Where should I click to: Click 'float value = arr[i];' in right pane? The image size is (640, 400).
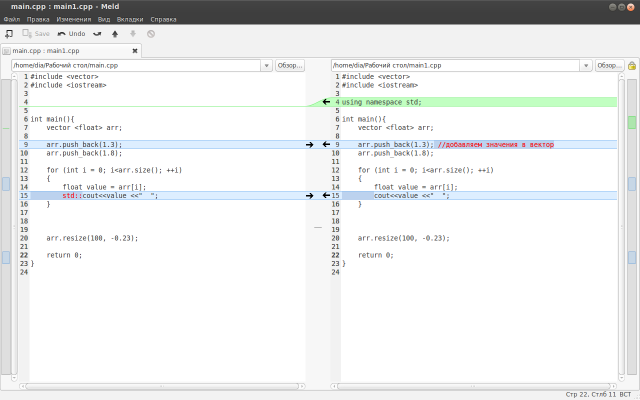pyautogui.click(x=416, y=187)
